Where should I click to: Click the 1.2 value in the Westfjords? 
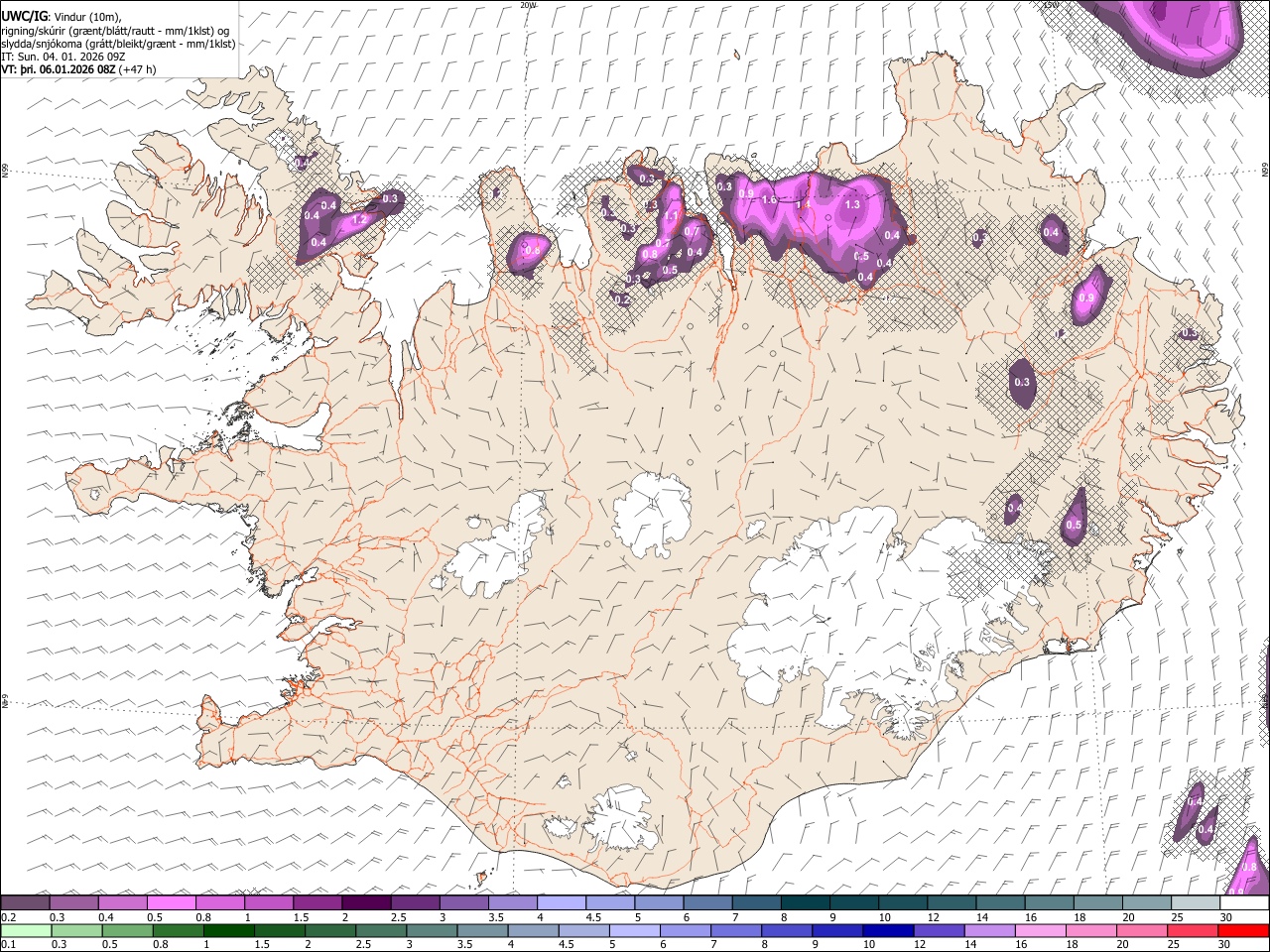(x=360, y=220)
